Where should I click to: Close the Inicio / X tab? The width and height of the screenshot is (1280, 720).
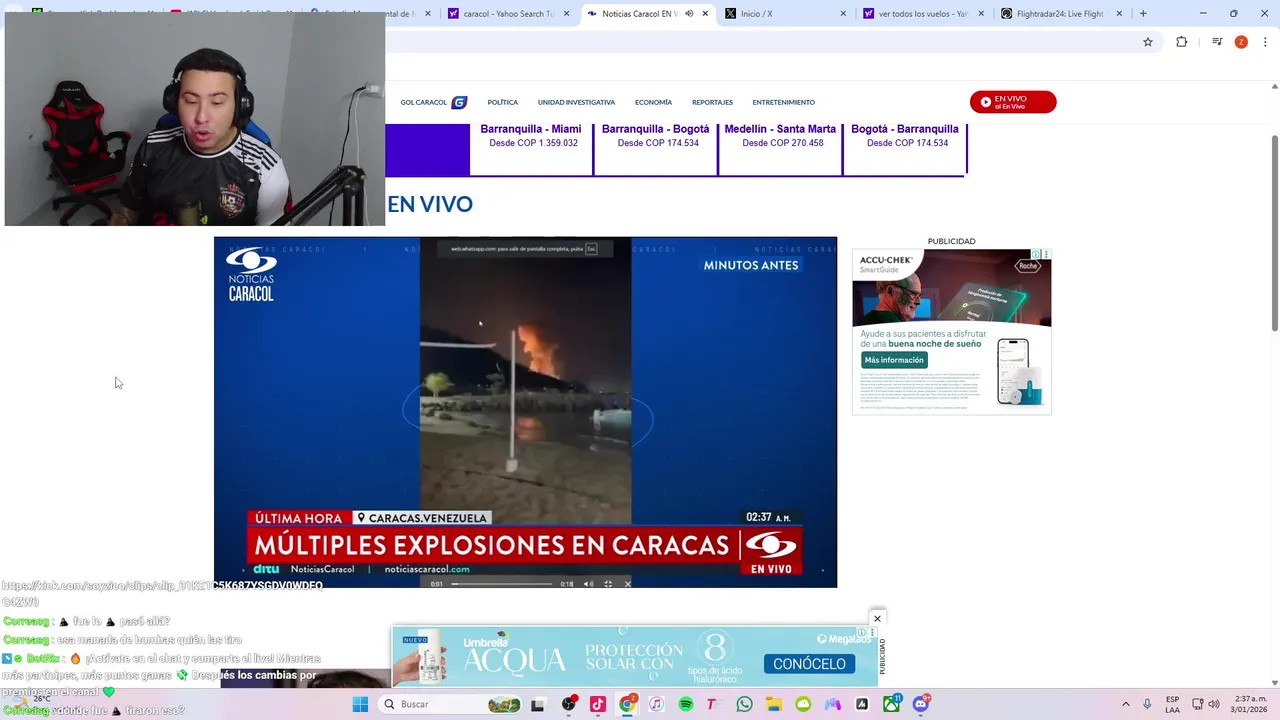pyautogui.click(x=843, y=14)
